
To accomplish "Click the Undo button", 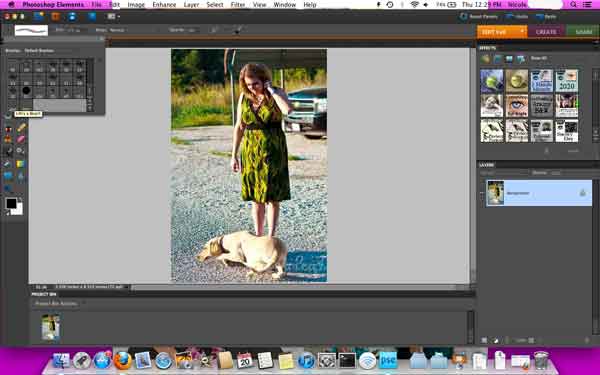I will [x=517, y=16].
